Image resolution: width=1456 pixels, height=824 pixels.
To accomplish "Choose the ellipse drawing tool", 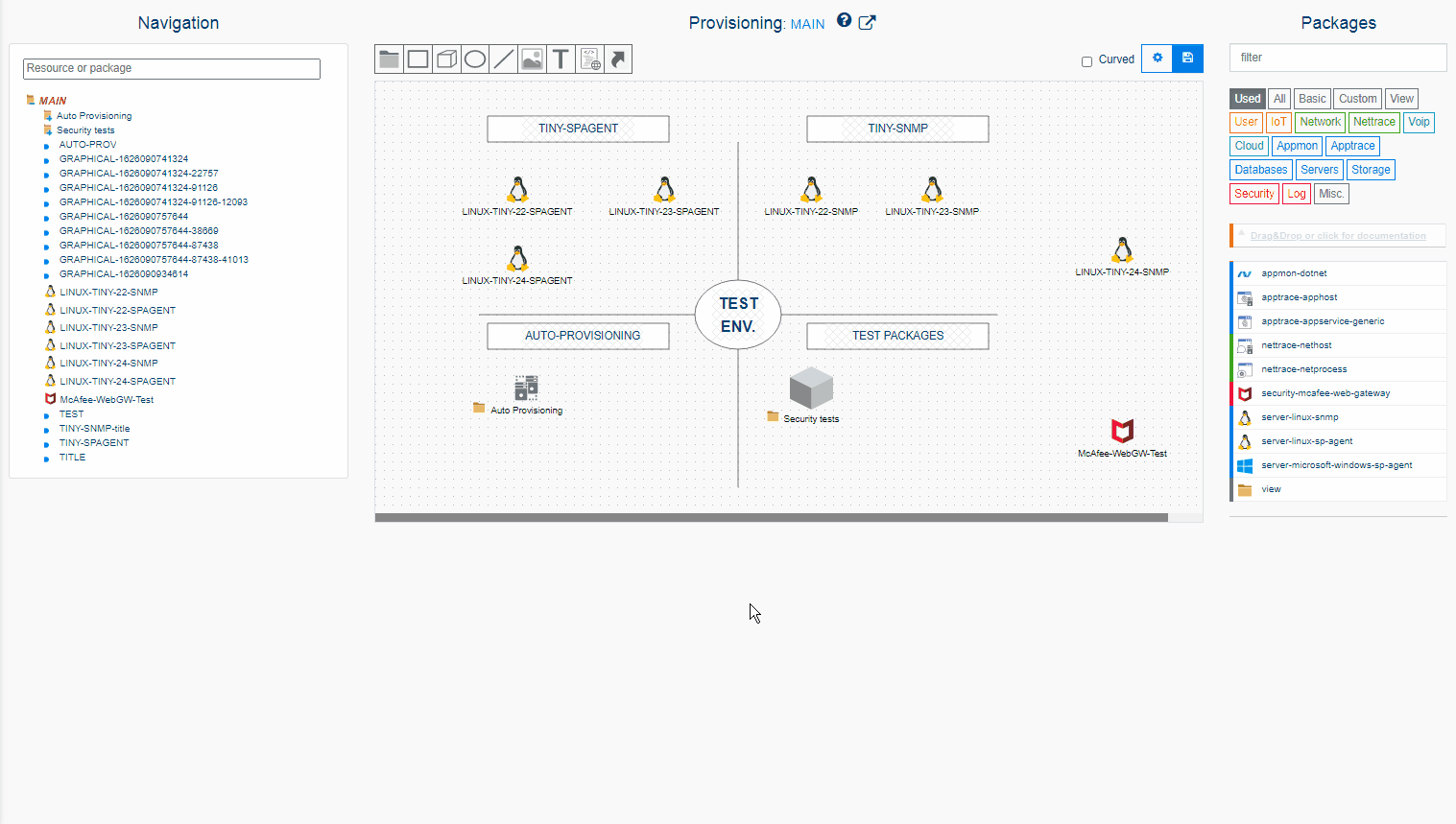I will pos(475,59).
